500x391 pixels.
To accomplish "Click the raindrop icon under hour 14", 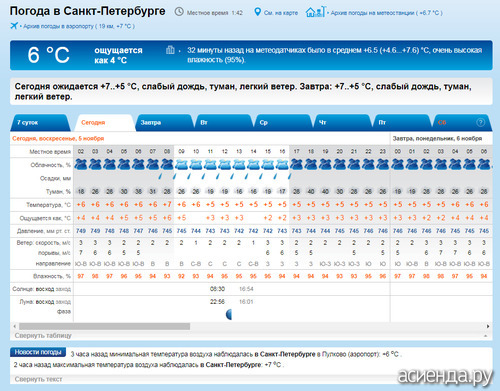I will tap(247, 176).
